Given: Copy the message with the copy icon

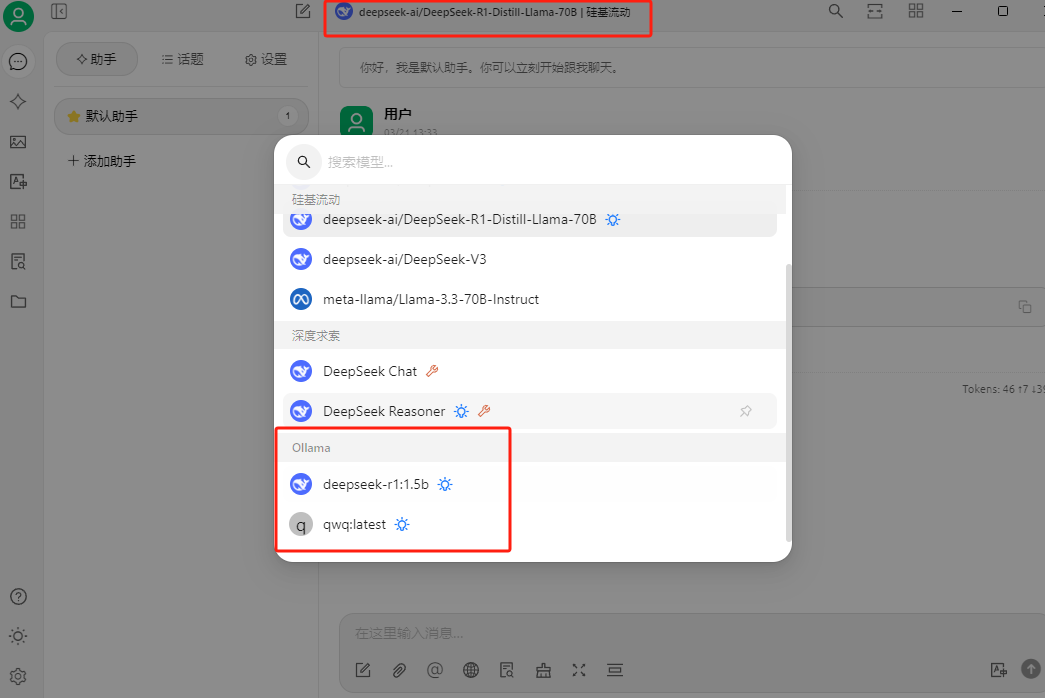Looking at the screenshot, I should (x=1025, y=307).
